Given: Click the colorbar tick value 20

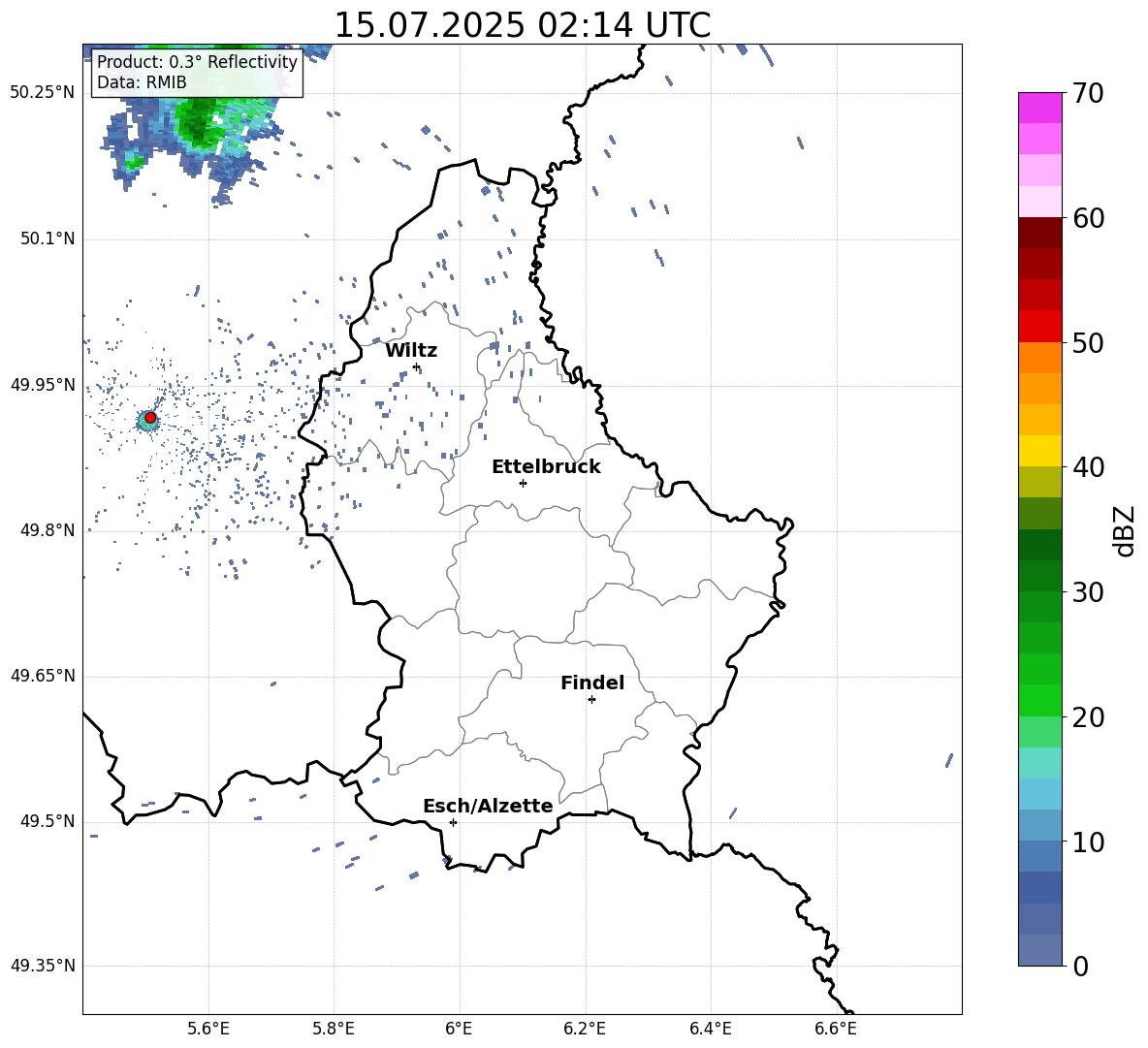Looking at the screenshot, I should click(1088, 717).
